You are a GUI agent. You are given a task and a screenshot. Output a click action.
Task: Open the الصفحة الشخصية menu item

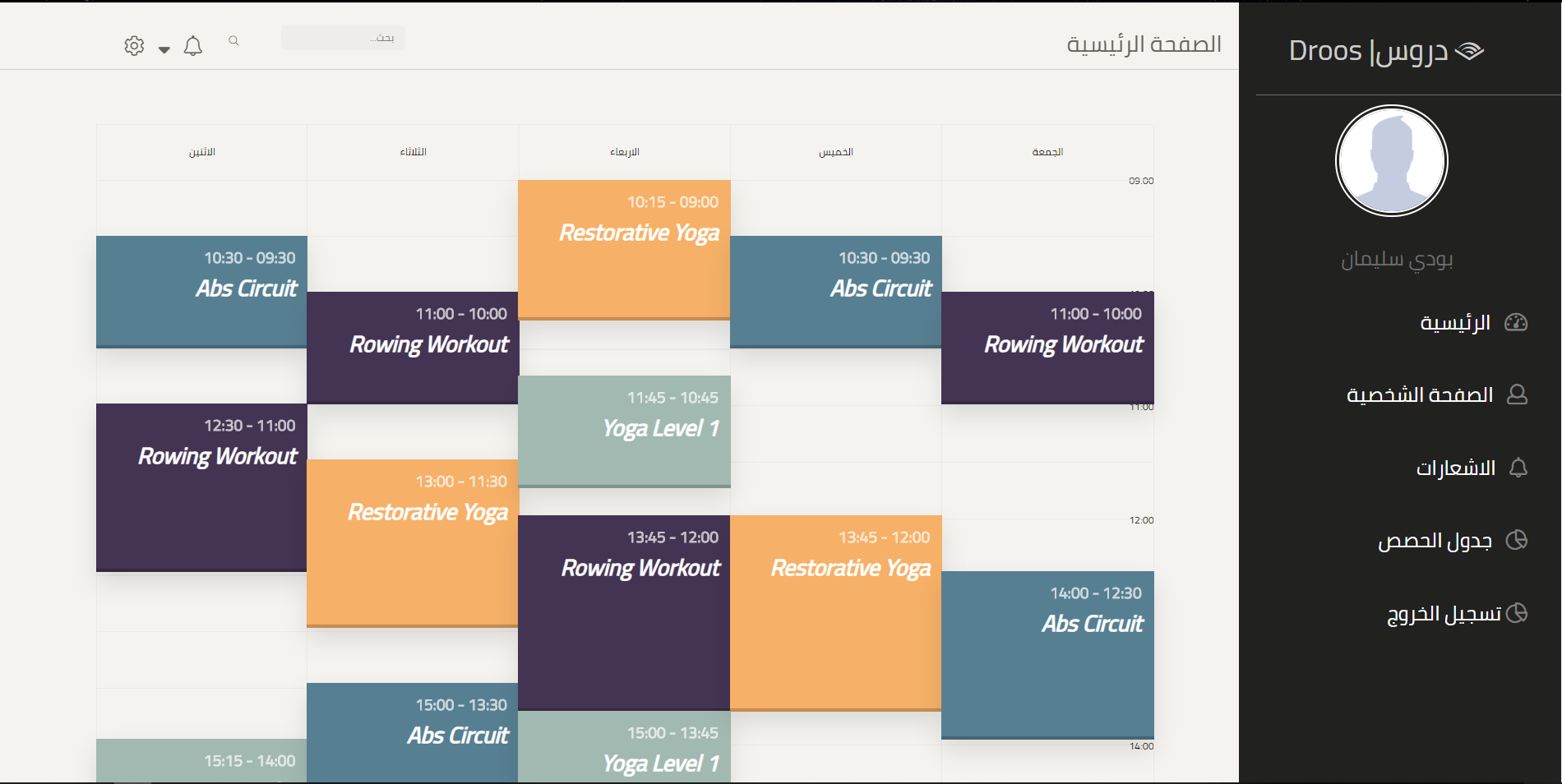(x=1420, y=395)
